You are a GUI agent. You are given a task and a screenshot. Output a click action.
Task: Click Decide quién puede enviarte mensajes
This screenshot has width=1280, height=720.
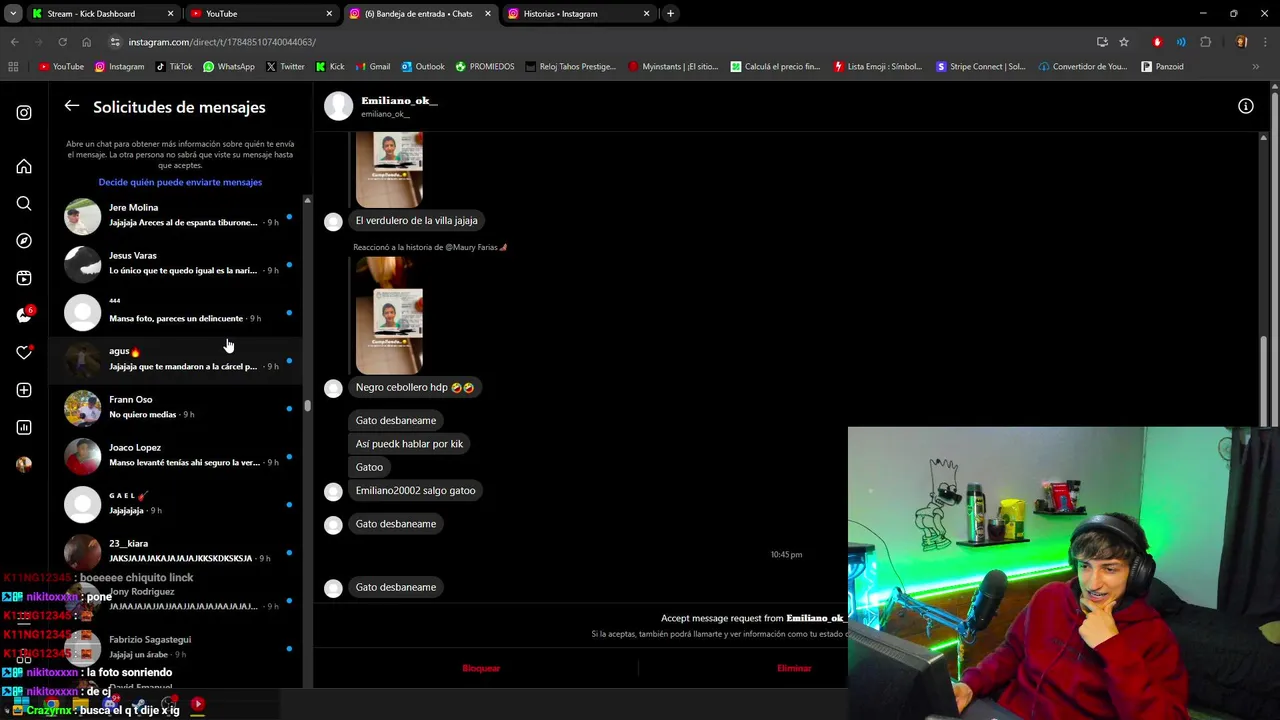click(180, 182)
